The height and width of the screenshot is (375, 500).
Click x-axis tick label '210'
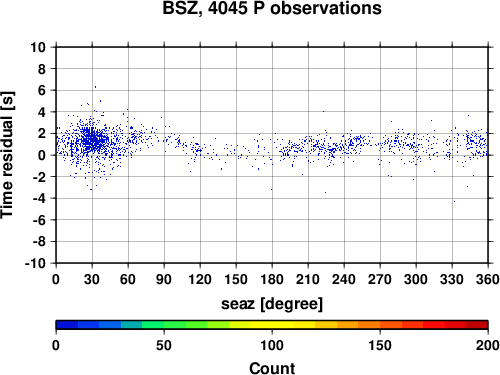pyautogui.click(x=308, y=279)
